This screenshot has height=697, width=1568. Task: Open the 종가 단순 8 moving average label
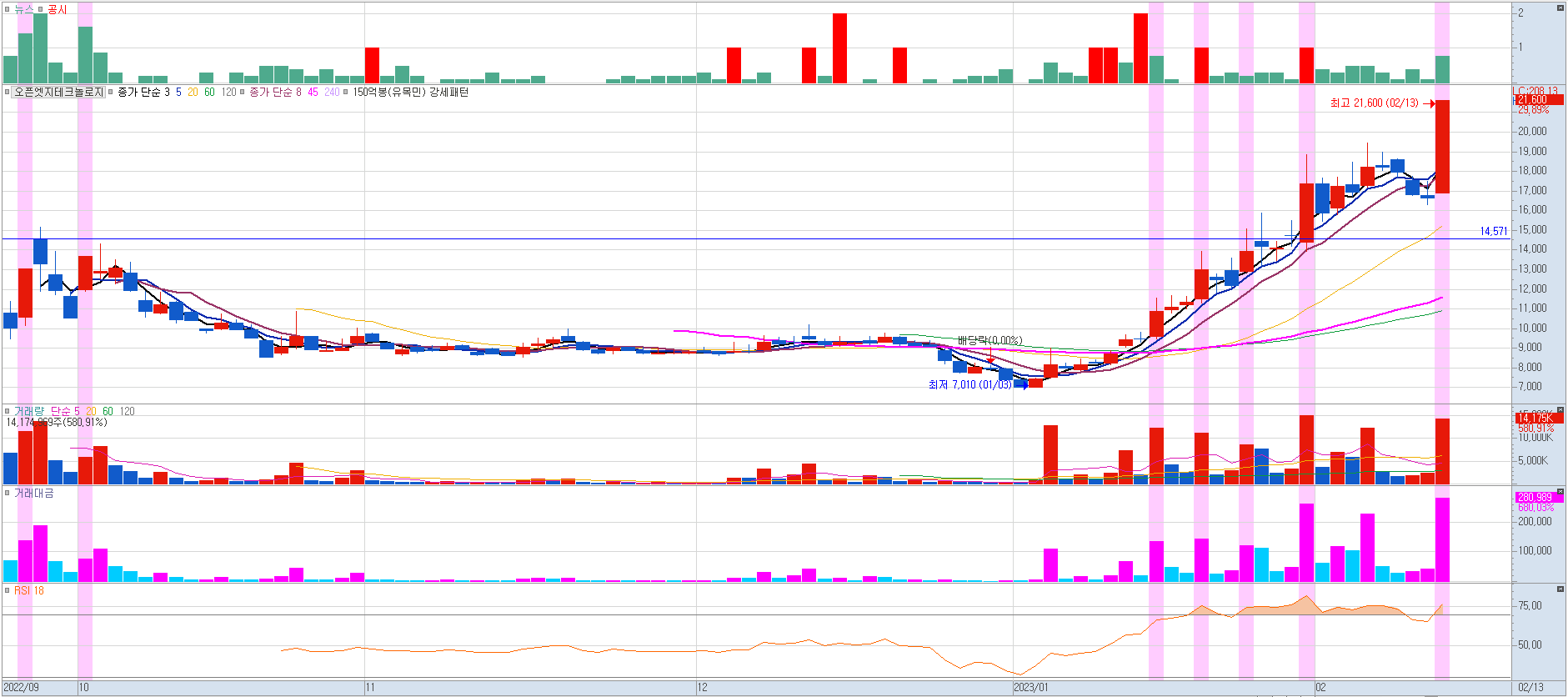pos(275,92)
